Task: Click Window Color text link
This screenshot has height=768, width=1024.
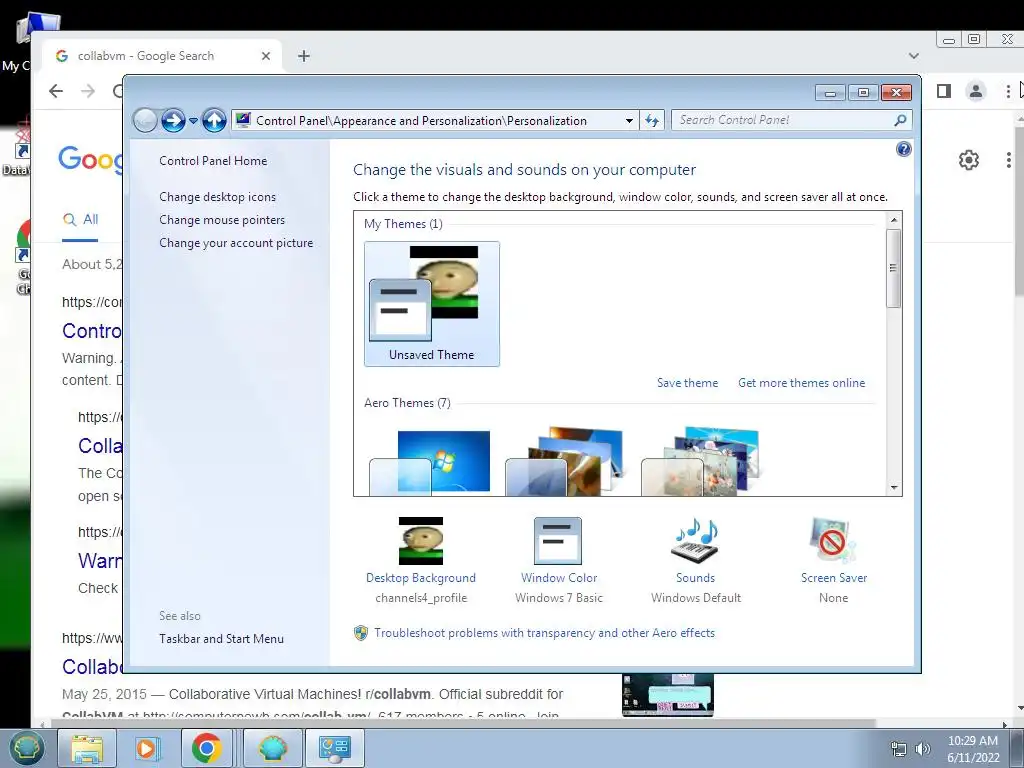Action: click(x=559, y=578)
